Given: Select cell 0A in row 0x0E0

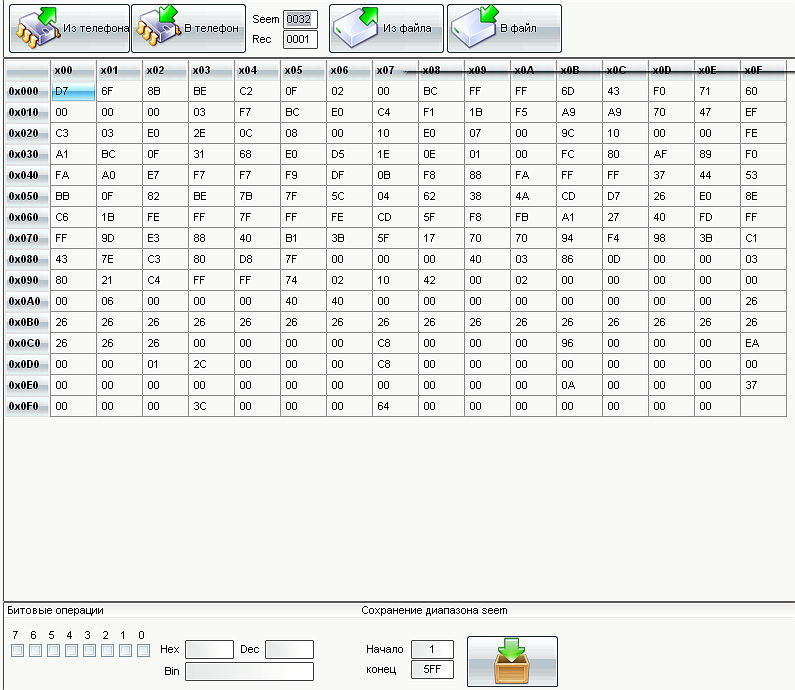Looking at the screenshot, I should click(579, 386).
